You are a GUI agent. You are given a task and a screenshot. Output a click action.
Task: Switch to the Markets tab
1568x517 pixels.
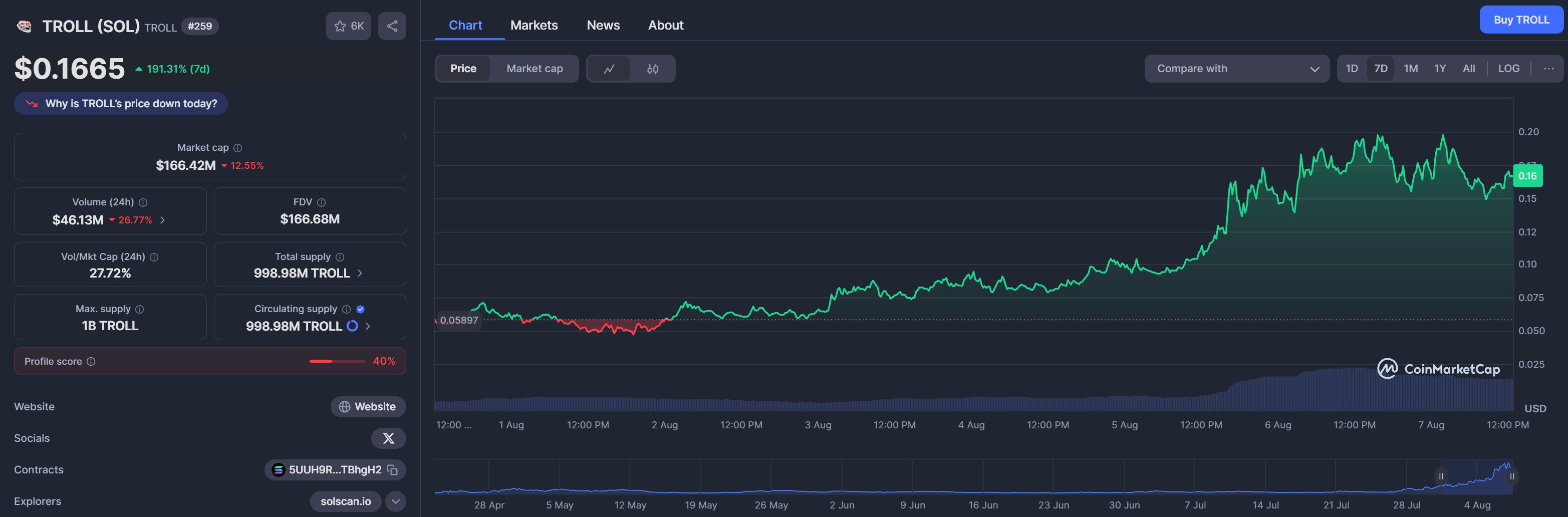[534, 25]
